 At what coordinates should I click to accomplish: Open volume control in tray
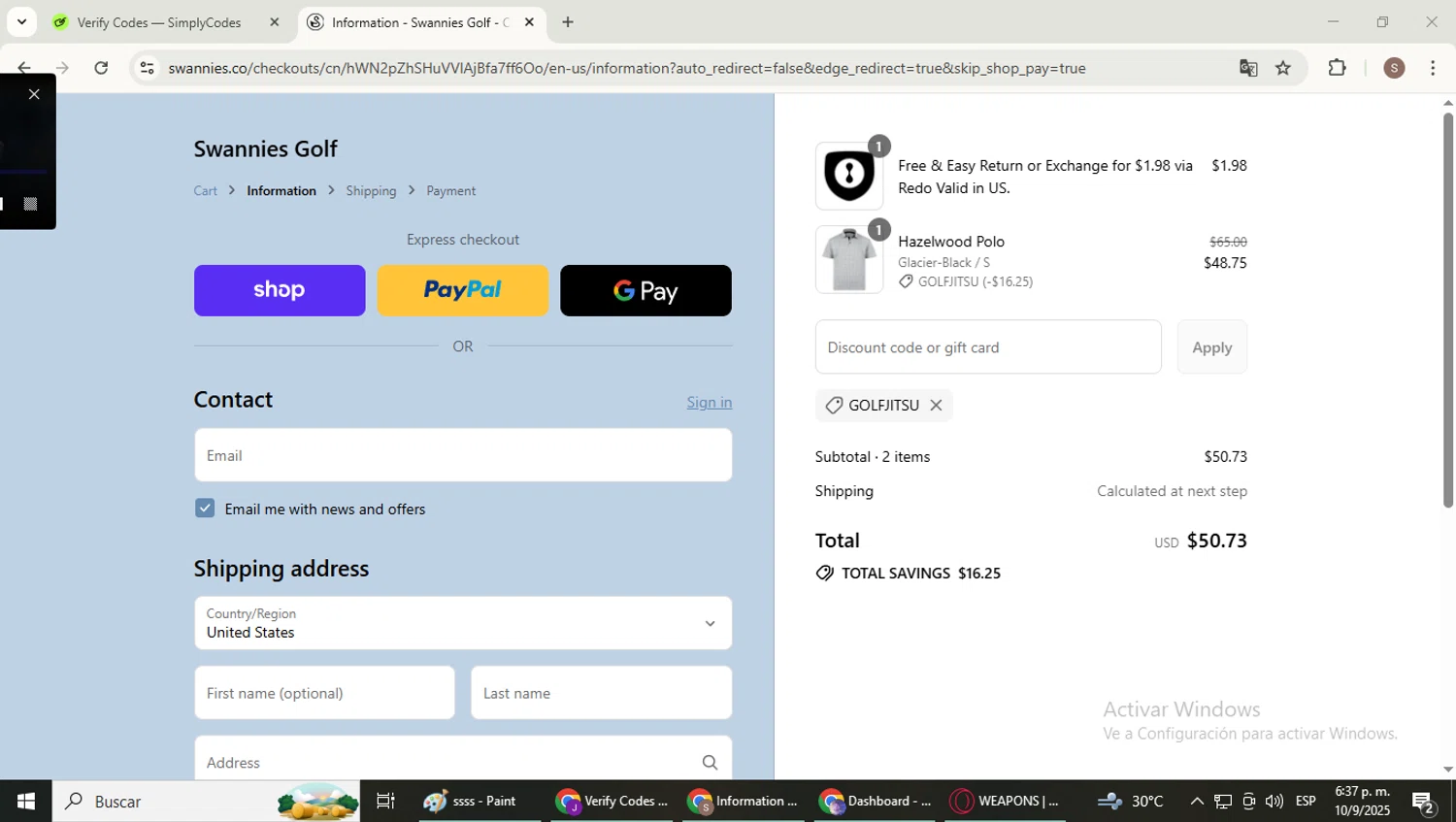(x=1274, y=802)
